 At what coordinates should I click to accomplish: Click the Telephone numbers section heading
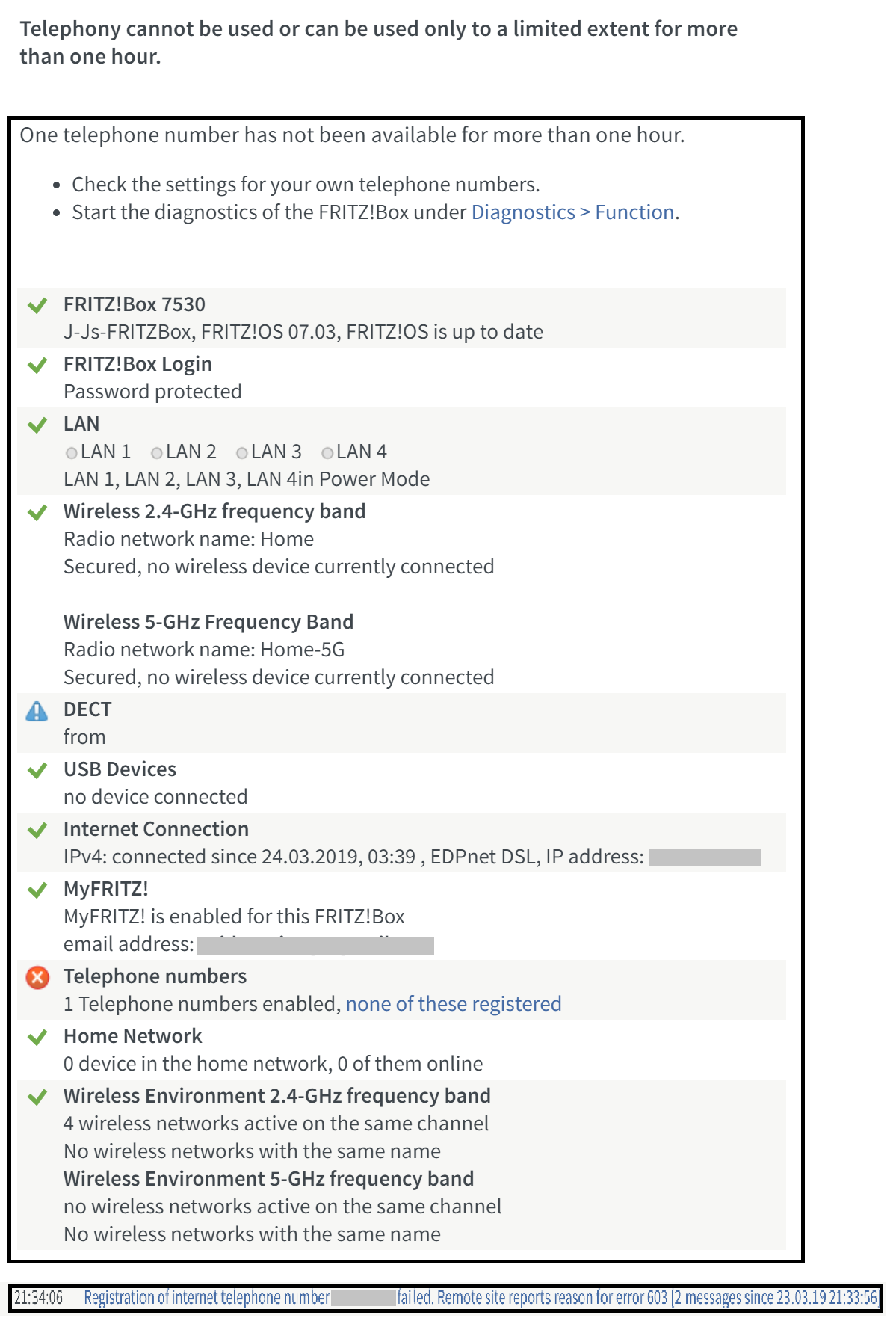coord(155,976)
